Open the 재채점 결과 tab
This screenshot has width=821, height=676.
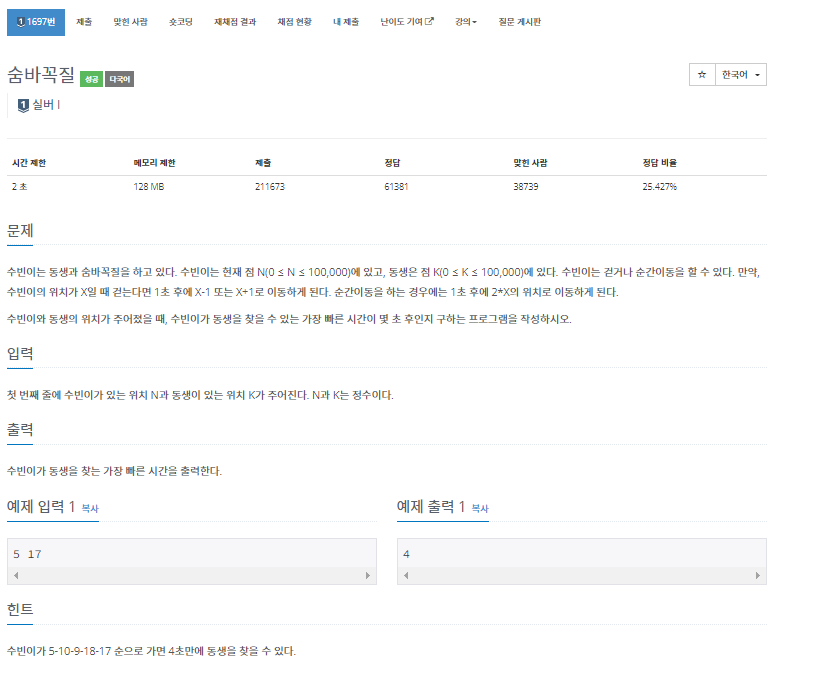click(235, 22)
